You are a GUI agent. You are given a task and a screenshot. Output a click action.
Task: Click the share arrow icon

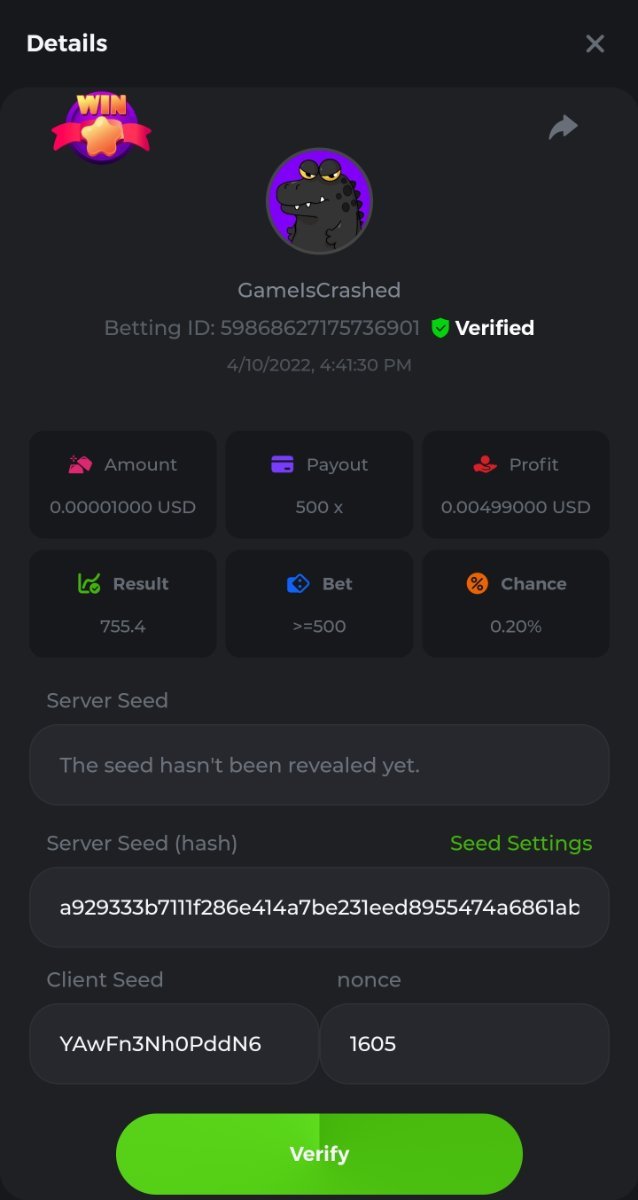click(563, 127)
